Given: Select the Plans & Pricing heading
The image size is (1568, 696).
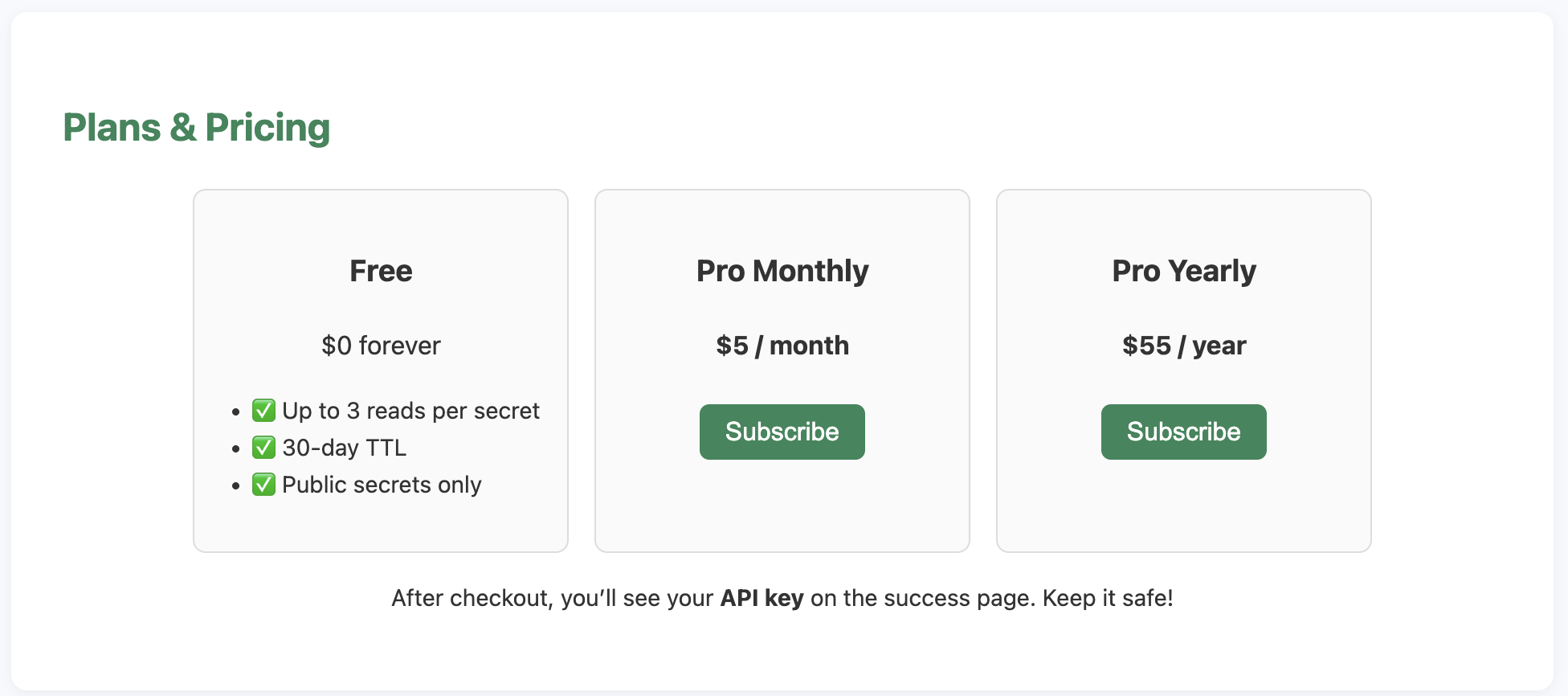Looking at the screenshot, I should [197, 128].
